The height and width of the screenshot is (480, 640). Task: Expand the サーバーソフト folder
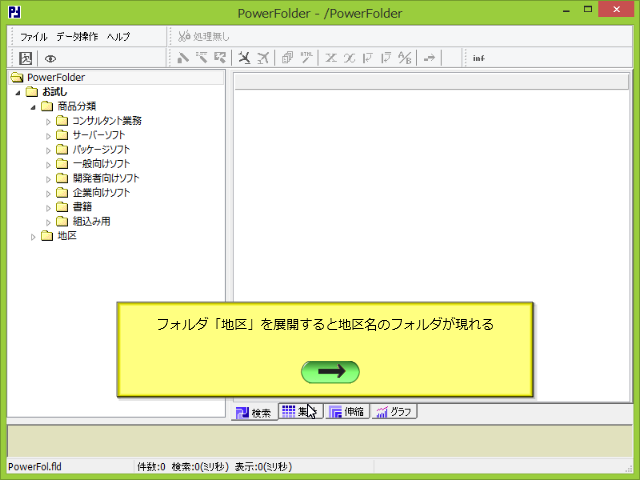(x=48, y=136)
